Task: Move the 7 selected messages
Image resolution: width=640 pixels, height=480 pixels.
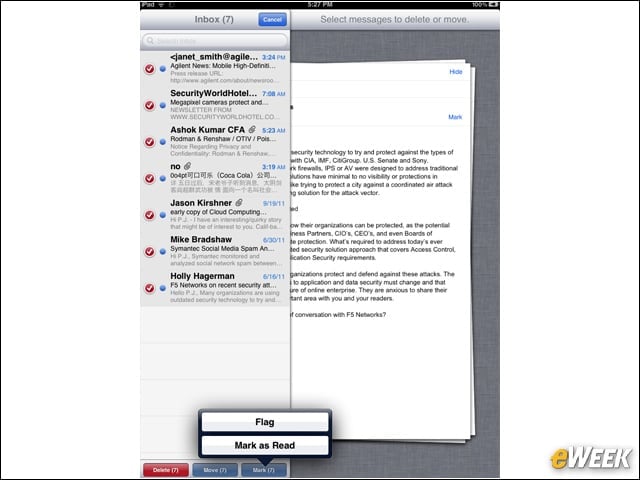Action: (x=215, y=470)
